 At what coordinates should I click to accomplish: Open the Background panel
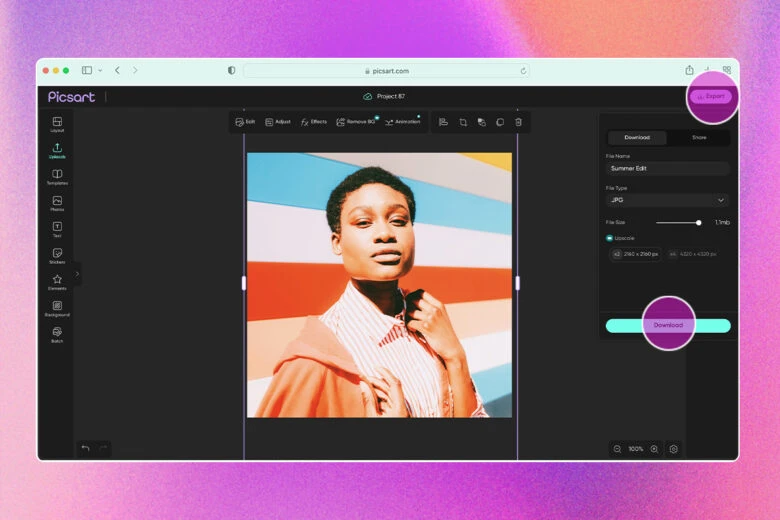[x=57, y=309]
